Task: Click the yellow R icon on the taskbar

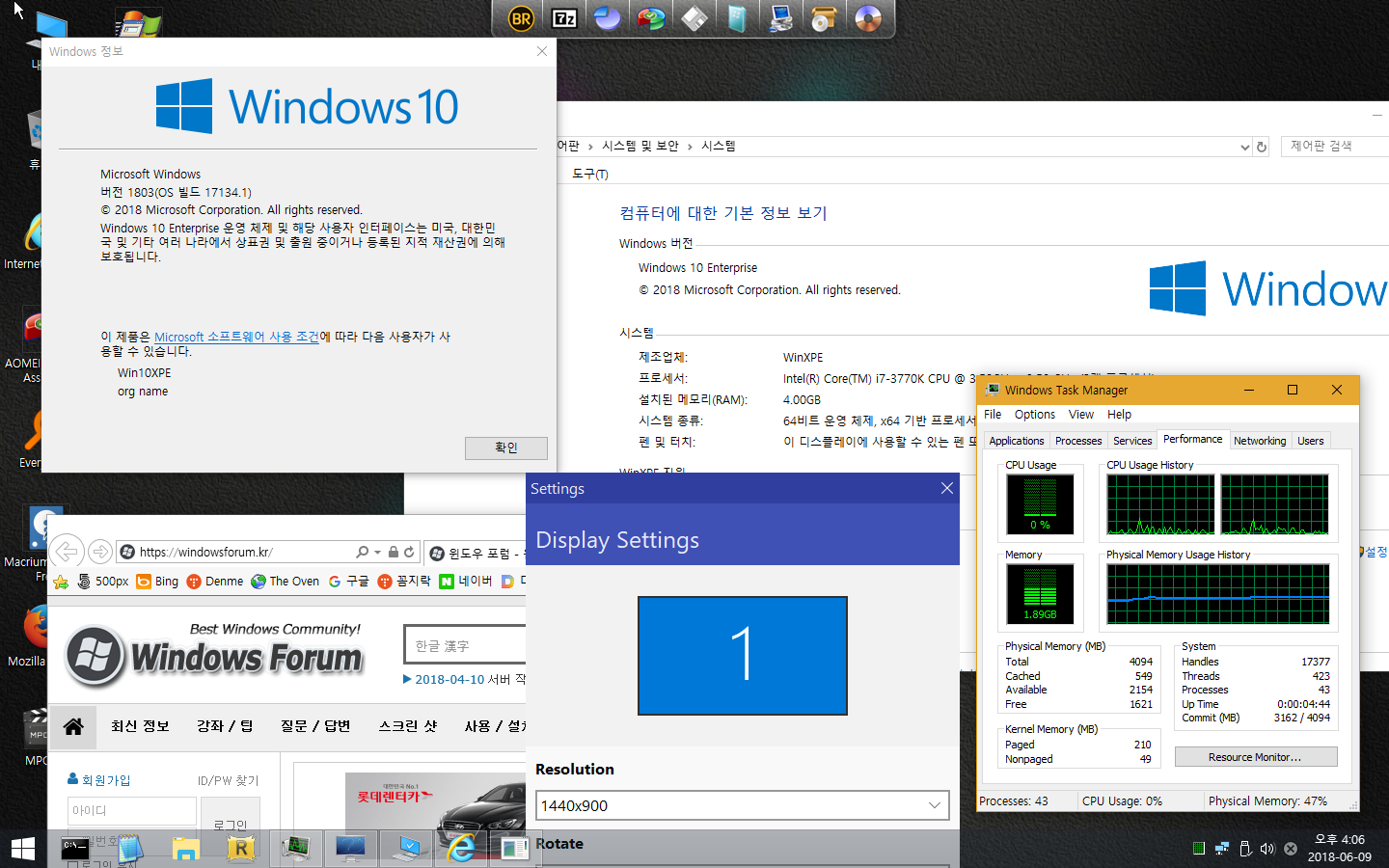Action: click(x=241, y=848)
